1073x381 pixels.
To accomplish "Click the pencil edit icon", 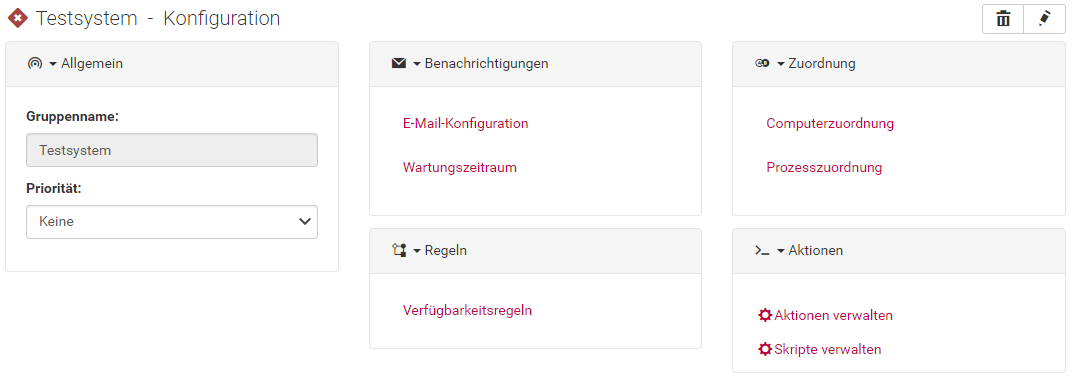I will [1044, 19].
